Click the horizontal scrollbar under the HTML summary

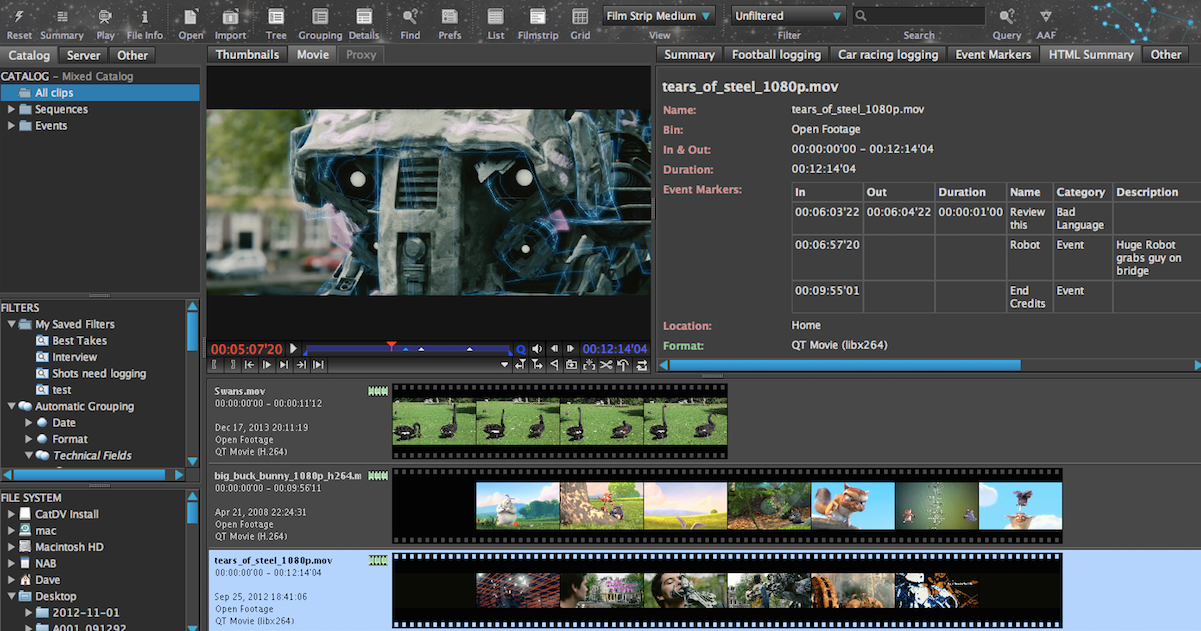pos(845,365)
